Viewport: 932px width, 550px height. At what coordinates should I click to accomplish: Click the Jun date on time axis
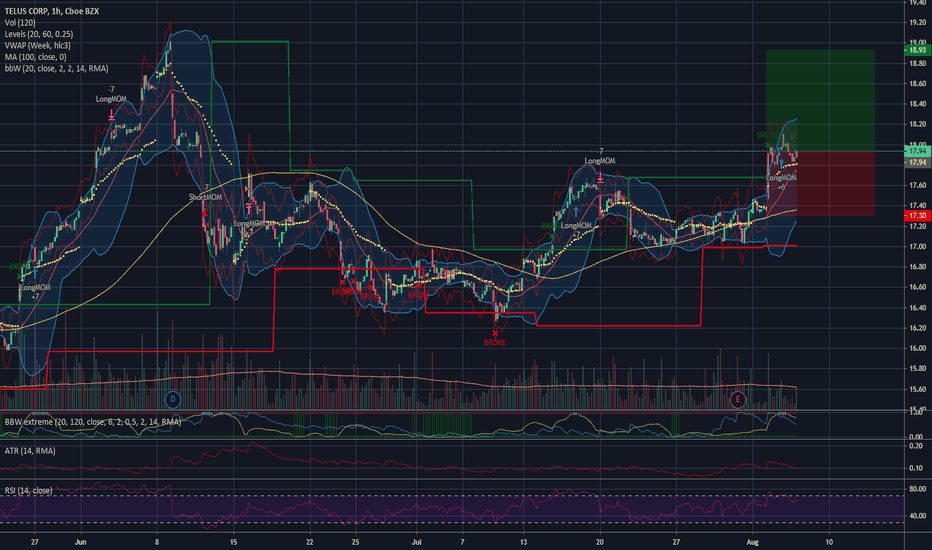click(x=81, y=542)
